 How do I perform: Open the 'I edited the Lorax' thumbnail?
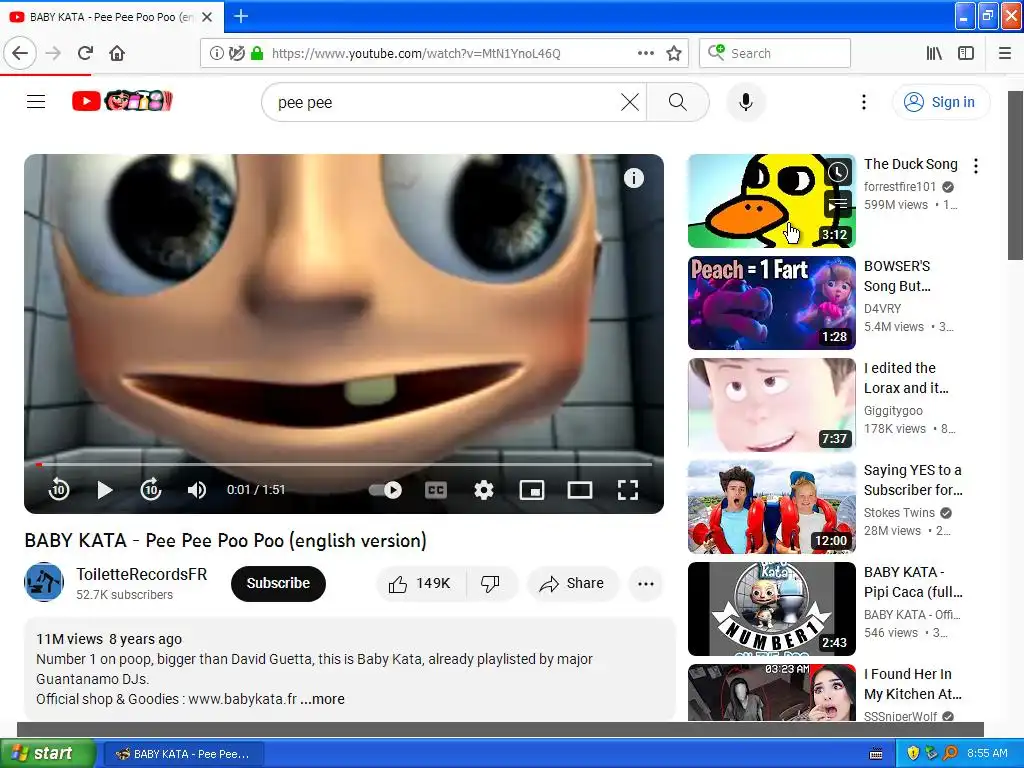point(771,405)
